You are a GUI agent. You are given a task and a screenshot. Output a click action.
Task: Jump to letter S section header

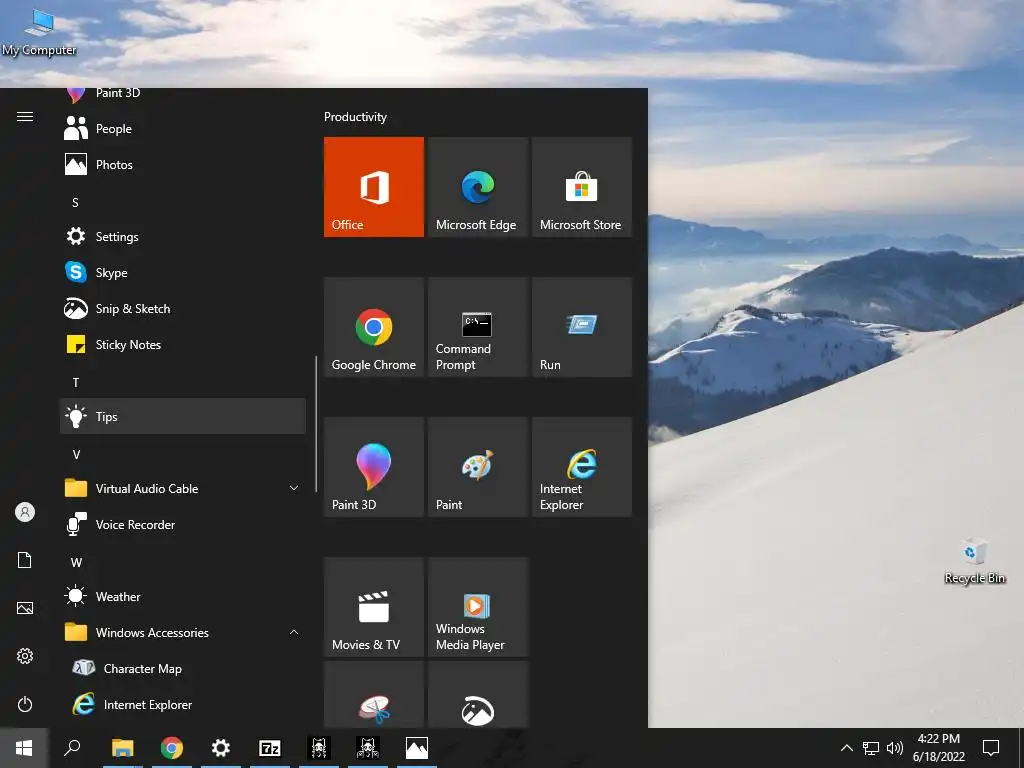(x=75, y=202)
